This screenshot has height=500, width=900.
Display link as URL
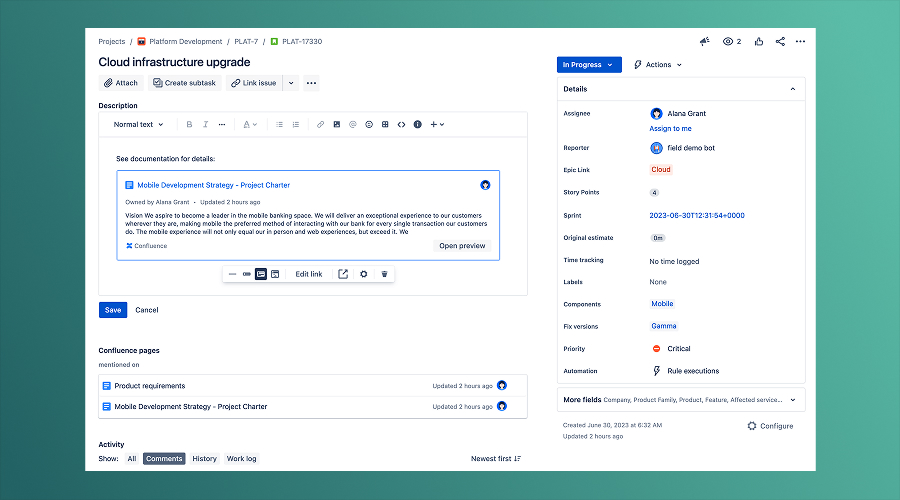click(232, 274)
